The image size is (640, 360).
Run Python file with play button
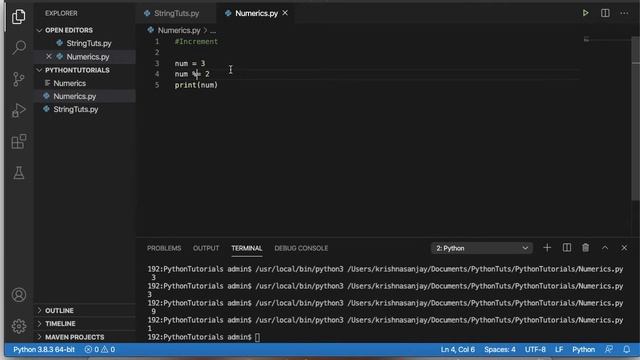[x=585, y=13]
